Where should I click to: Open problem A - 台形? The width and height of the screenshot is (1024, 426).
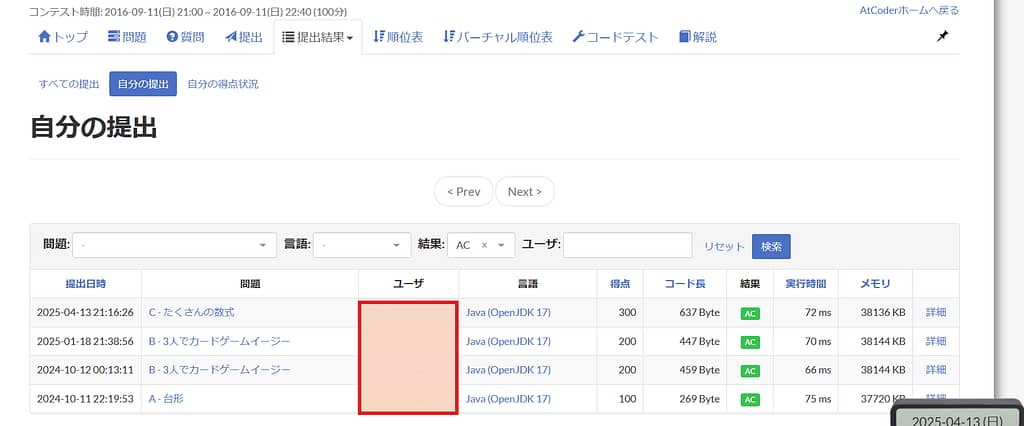(166, 398)
